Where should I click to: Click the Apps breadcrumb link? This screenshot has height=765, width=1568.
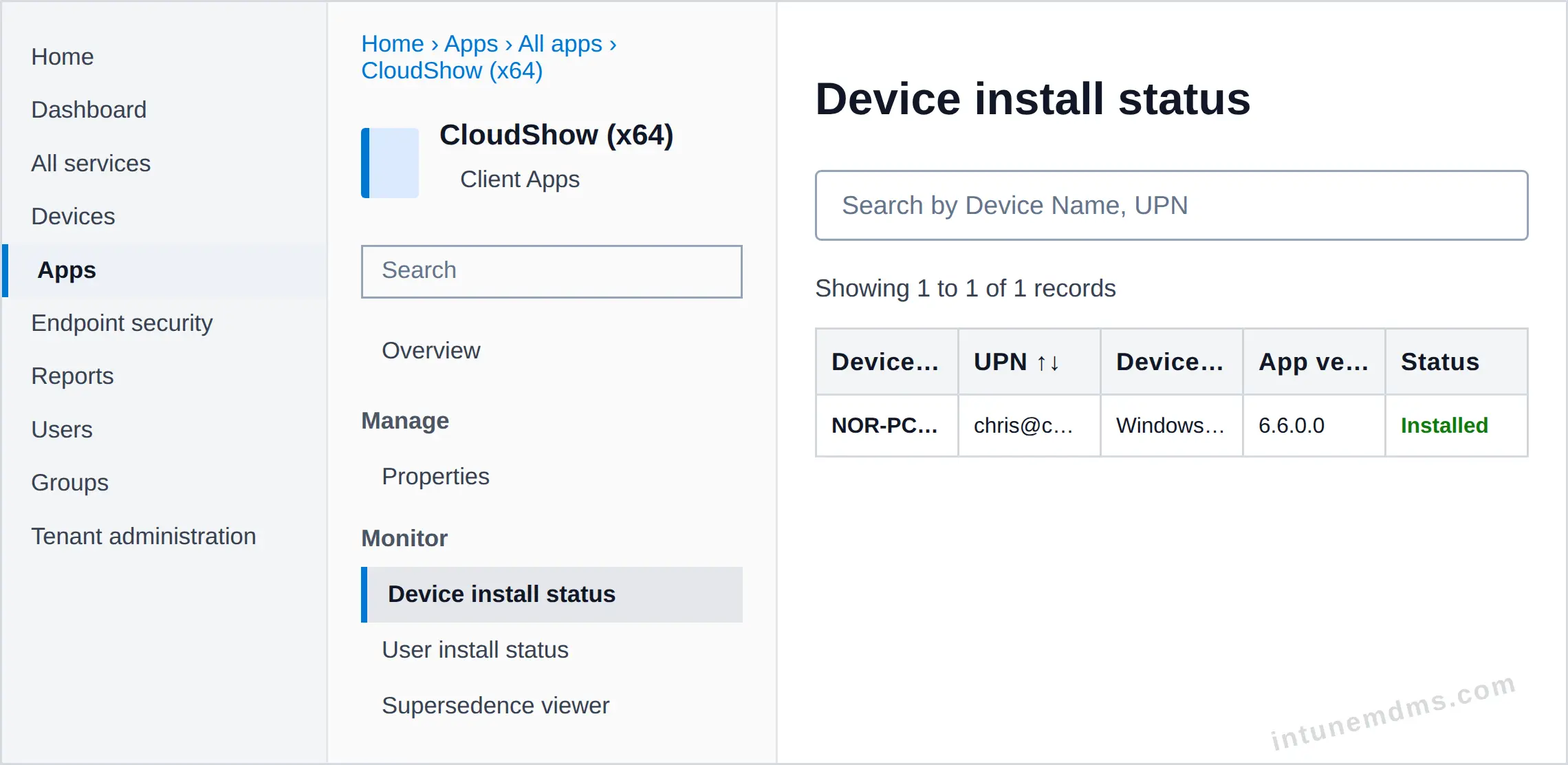click(x=471, y=43)
